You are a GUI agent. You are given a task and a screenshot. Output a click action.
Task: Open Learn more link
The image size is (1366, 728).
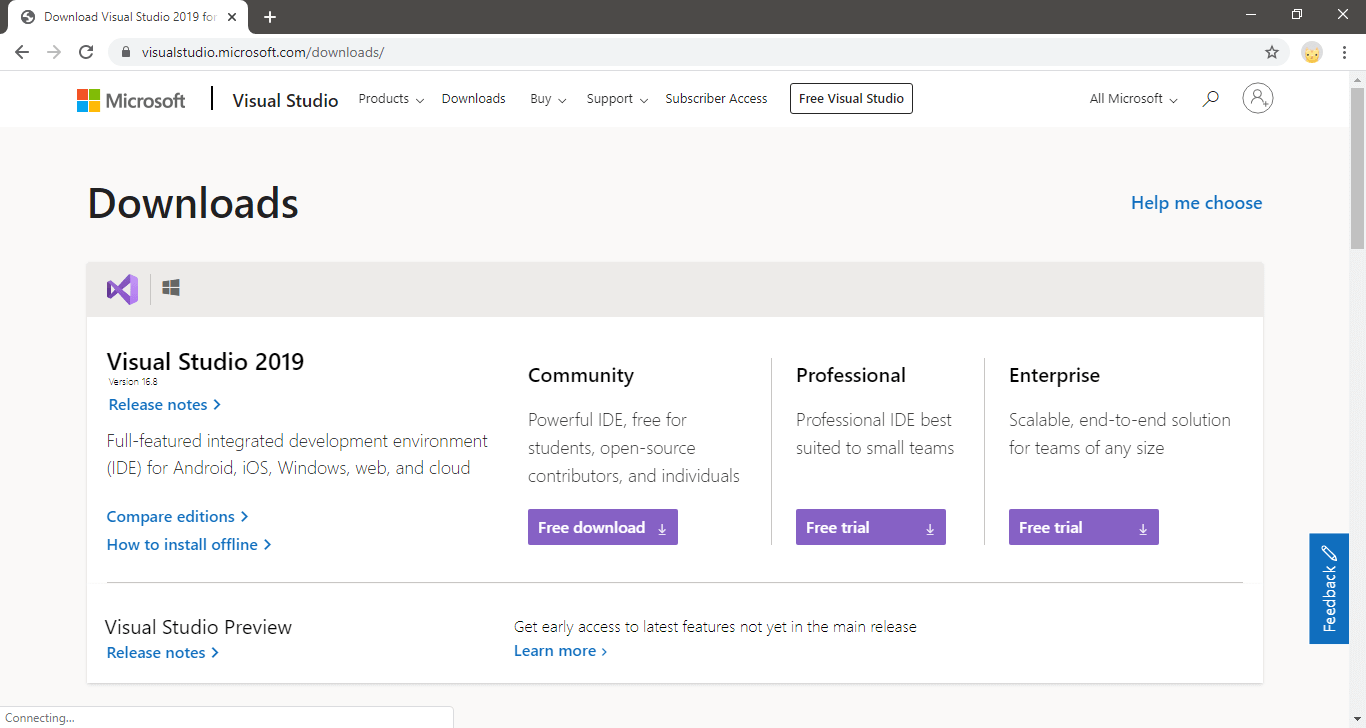(561, 651)
